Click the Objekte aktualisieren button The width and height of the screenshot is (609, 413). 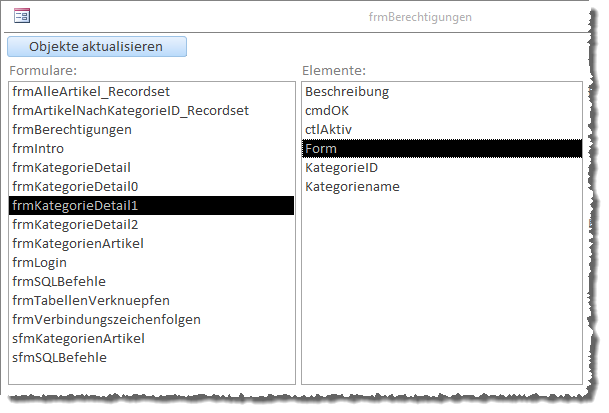97,46
